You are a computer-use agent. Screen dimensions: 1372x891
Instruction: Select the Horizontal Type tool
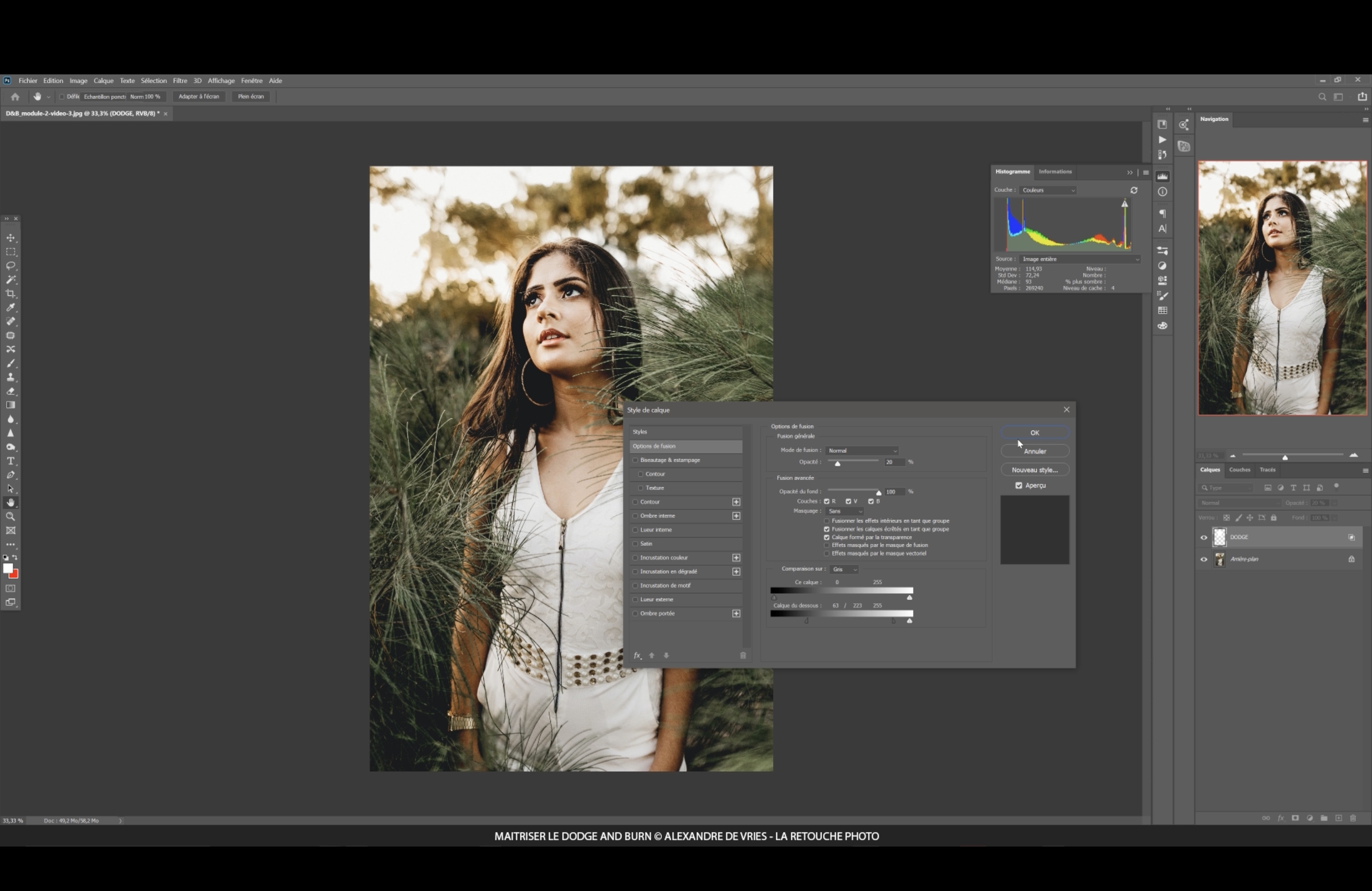10,461
